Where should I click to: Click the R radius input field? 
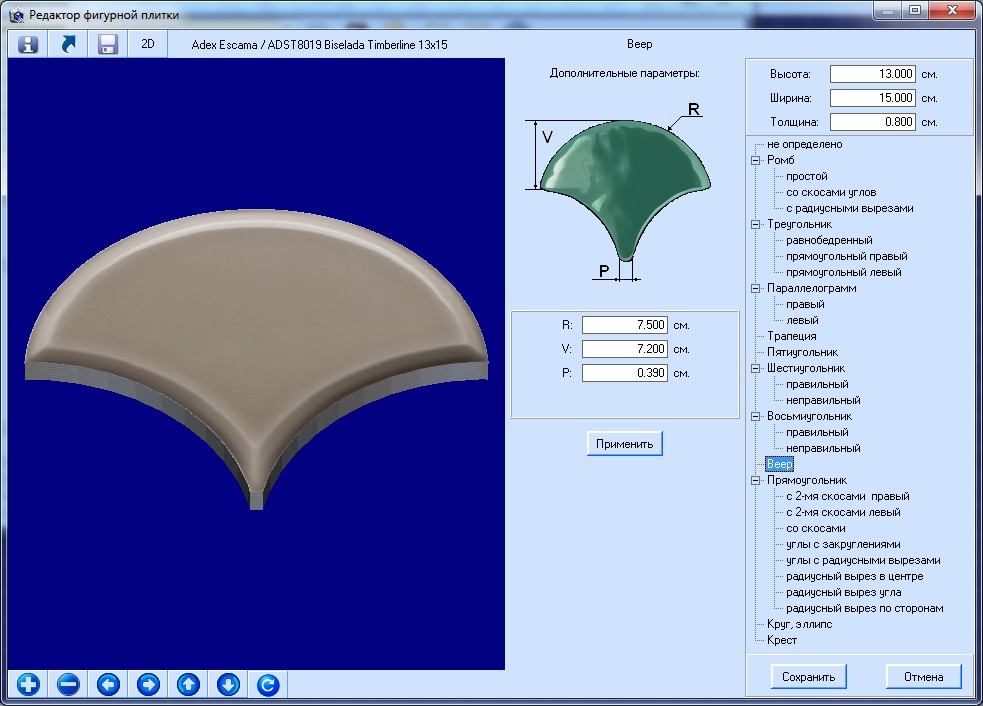pos(624,325)
